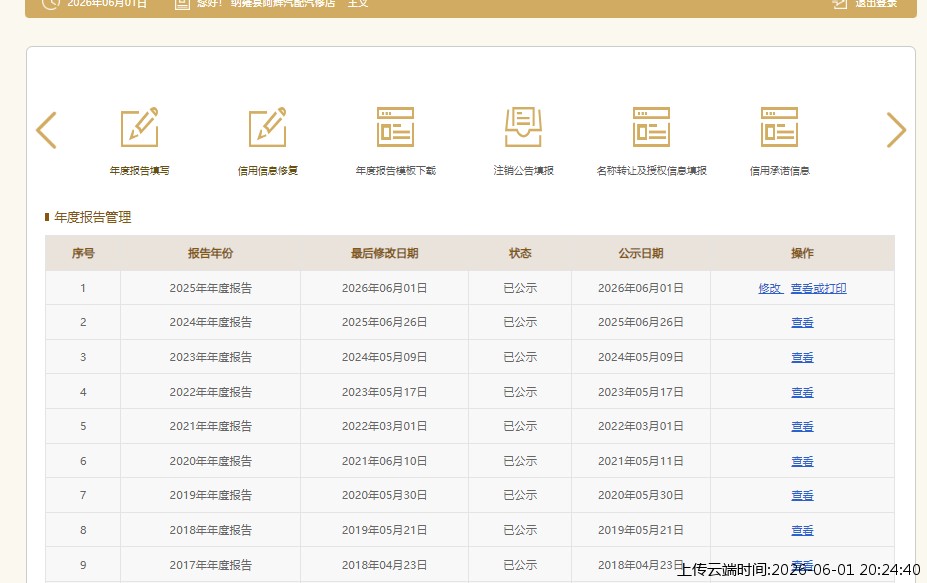Select the 2025年年度报告 cell
The width and height of the screenshot is (927, 583).
[x=210, y=288]
